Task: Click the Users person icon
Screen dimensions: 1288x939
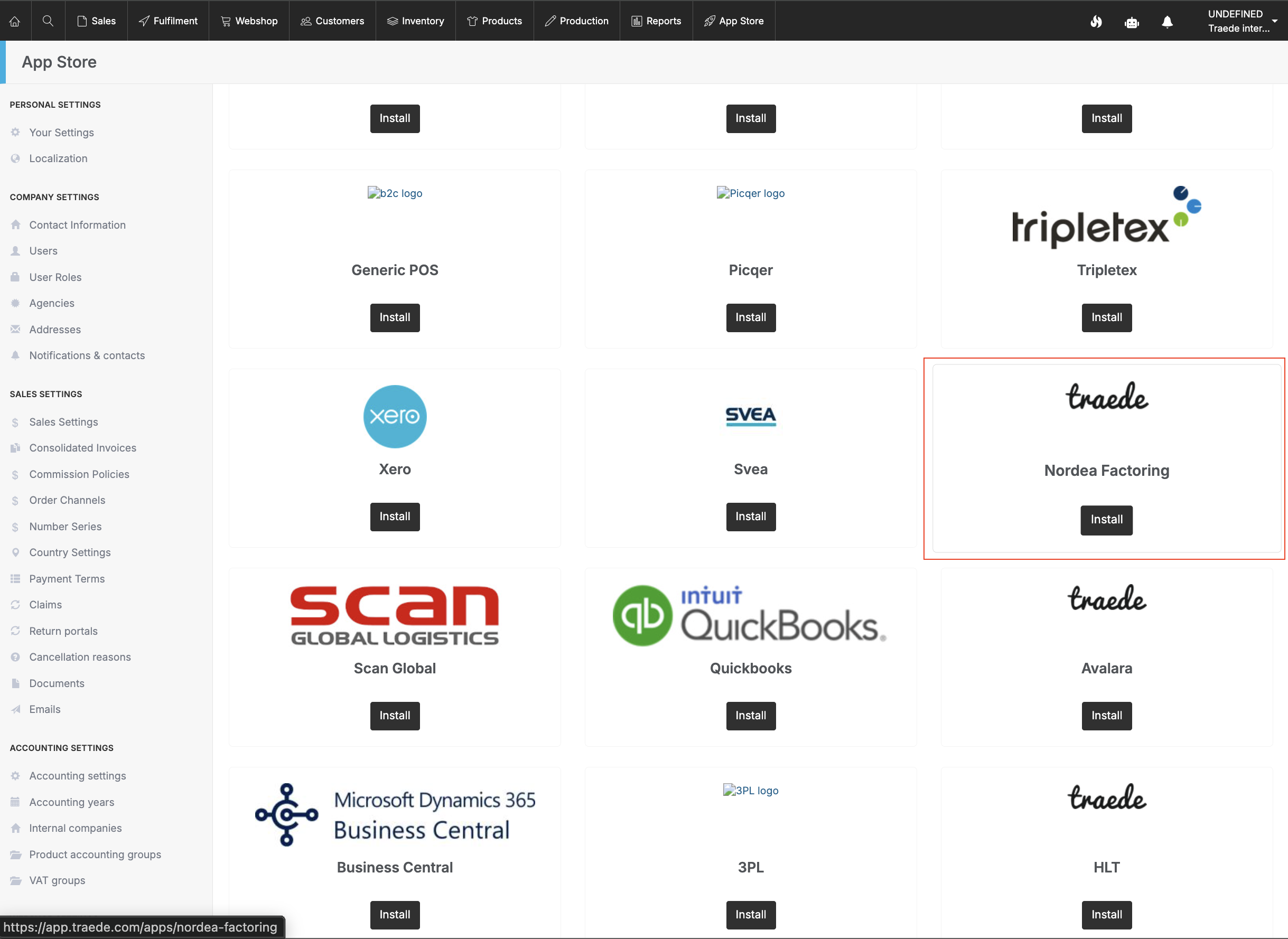Action: click(x=15, y=251)
